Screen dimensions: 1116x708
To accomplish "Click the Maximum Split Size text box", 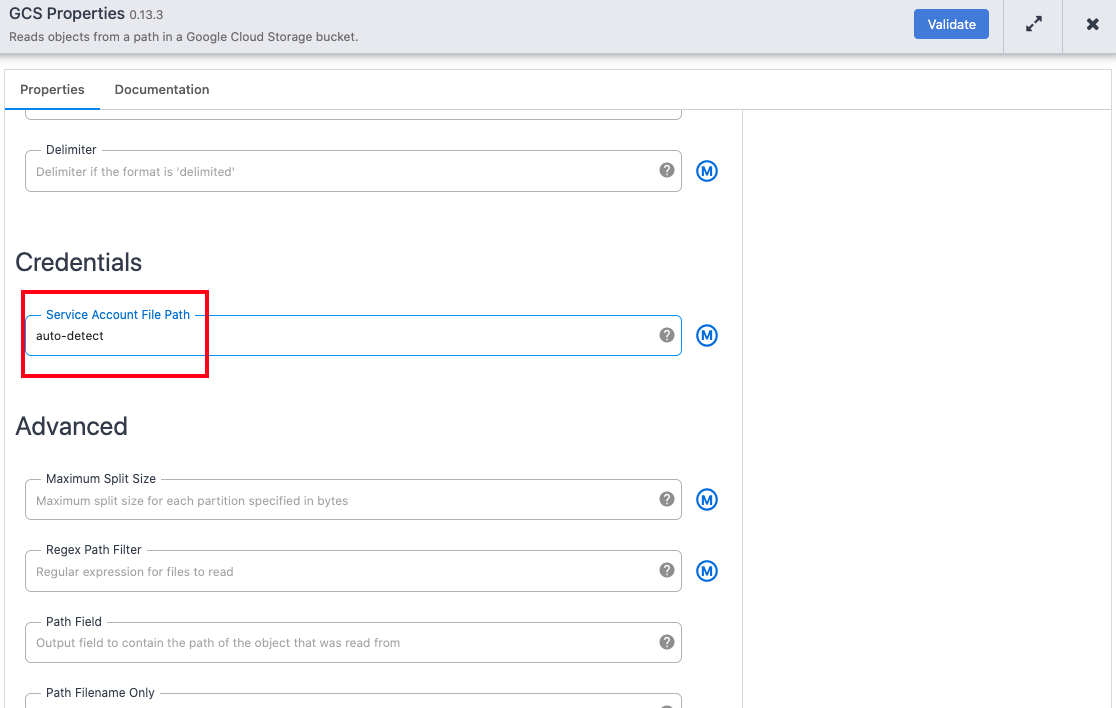I will click(340, 500).
